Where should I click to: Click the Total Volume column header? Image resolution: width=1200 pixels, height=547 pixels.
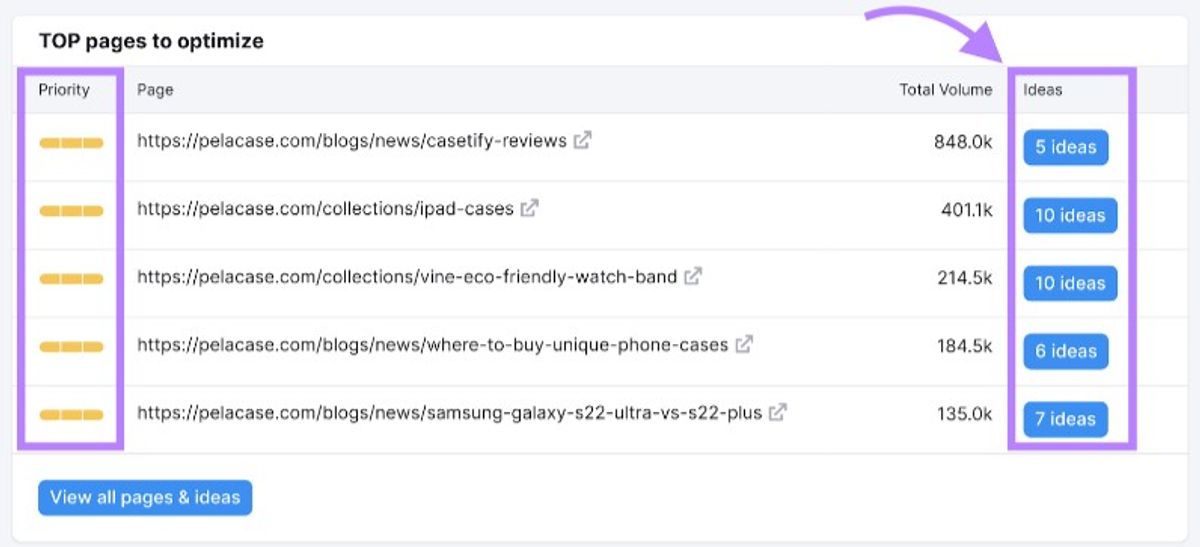pyautogui.click(x=946, y=90)
